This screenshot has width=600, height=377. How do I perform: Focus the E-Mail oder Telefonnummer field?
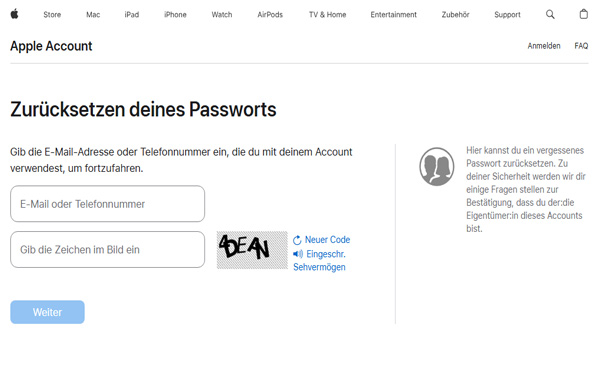click(108, 204)
